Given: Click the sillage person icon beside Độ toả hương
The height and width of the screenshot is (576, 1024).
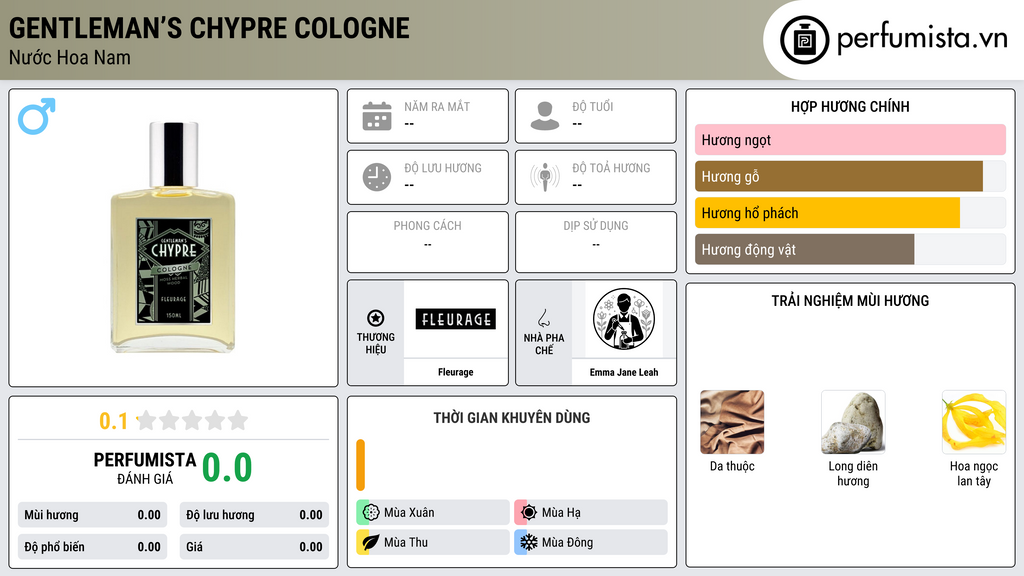Looking at the screenshot, I should click(545, 177).
